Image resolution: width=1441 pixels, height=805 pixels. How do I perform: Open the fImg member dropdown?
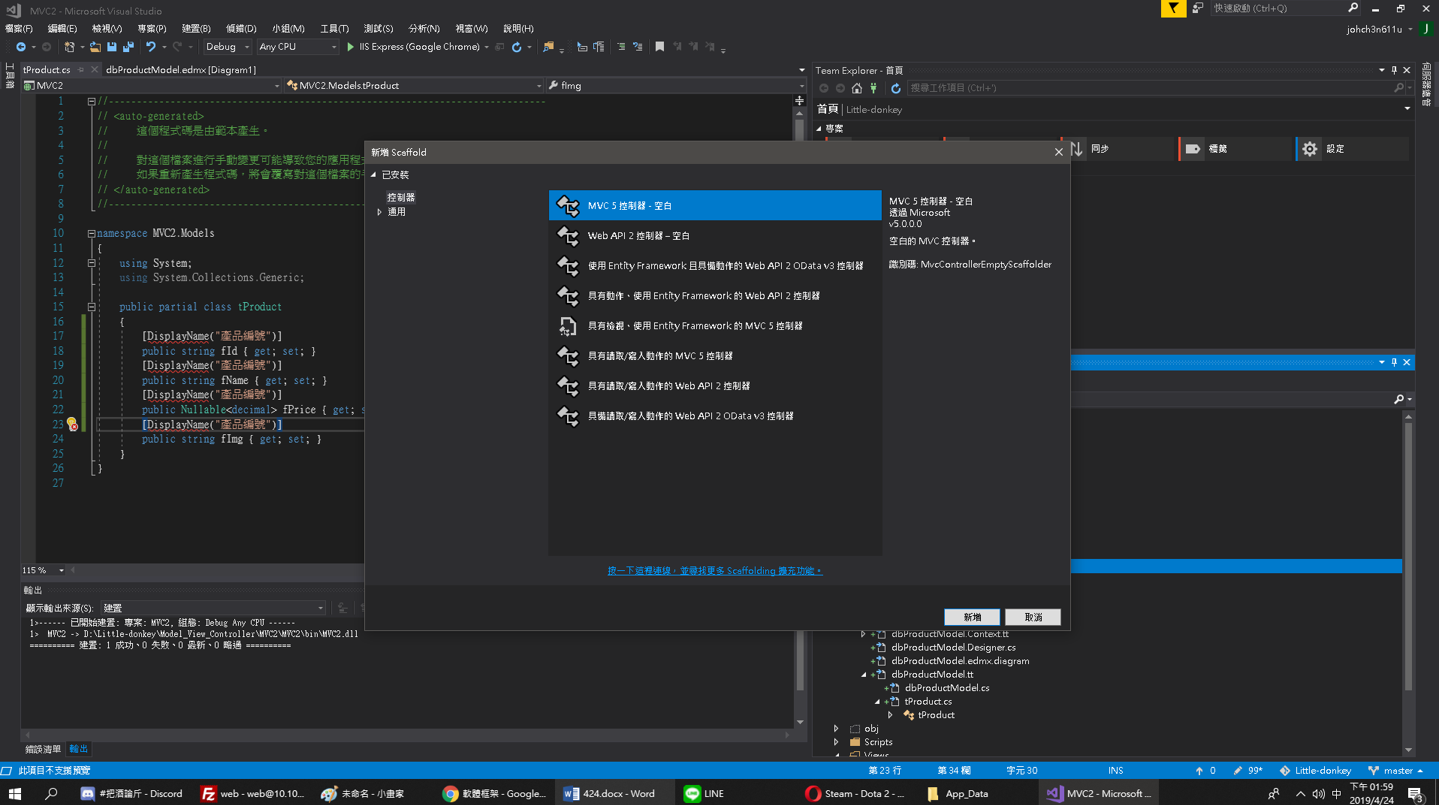pyautogui.click(x=675, y=86)
